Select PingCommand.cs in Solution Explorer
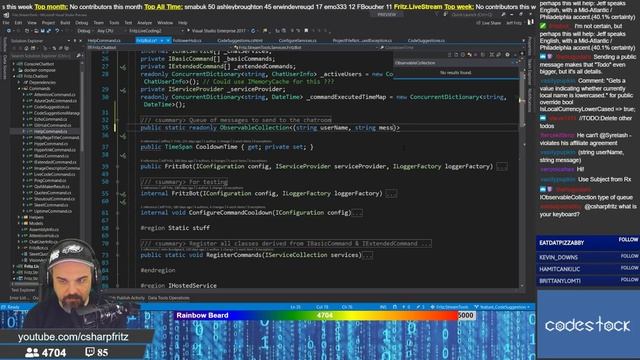This screenshot has width=640, height=360. tap(50, 180)
